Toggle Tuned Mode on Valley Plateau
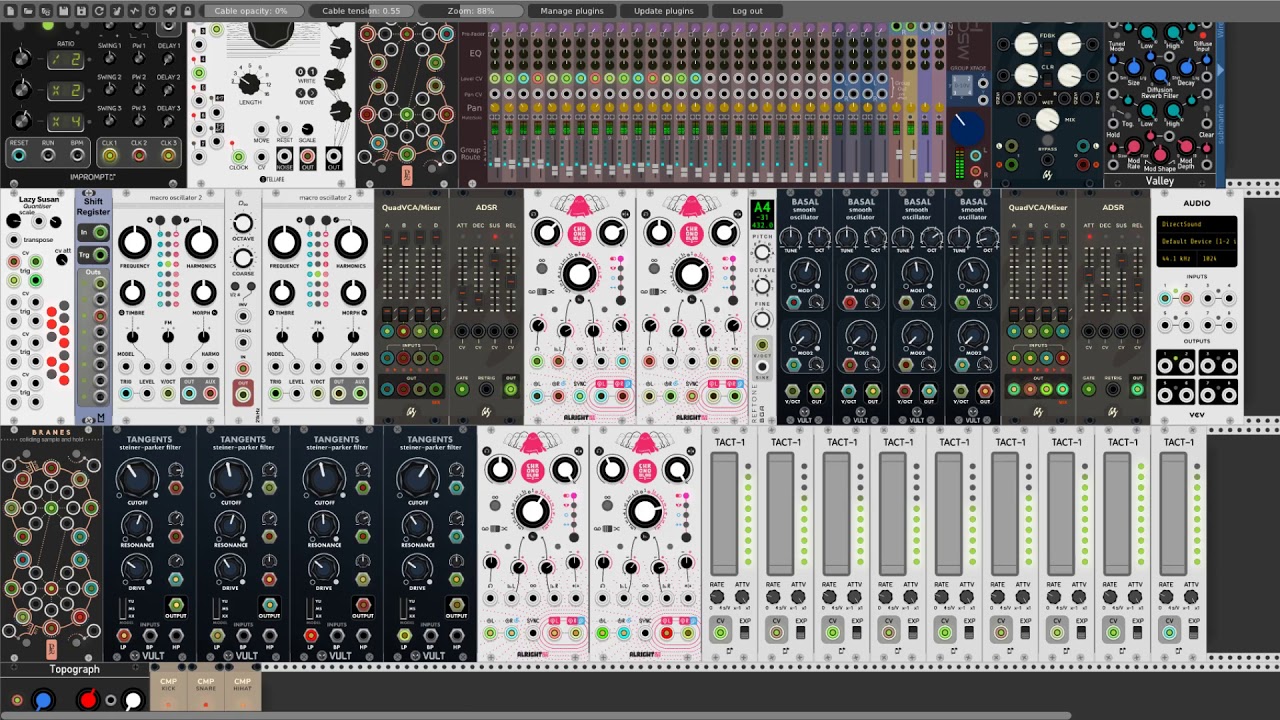Viewport: 1280px width, 720px height. click(1116, 33)
